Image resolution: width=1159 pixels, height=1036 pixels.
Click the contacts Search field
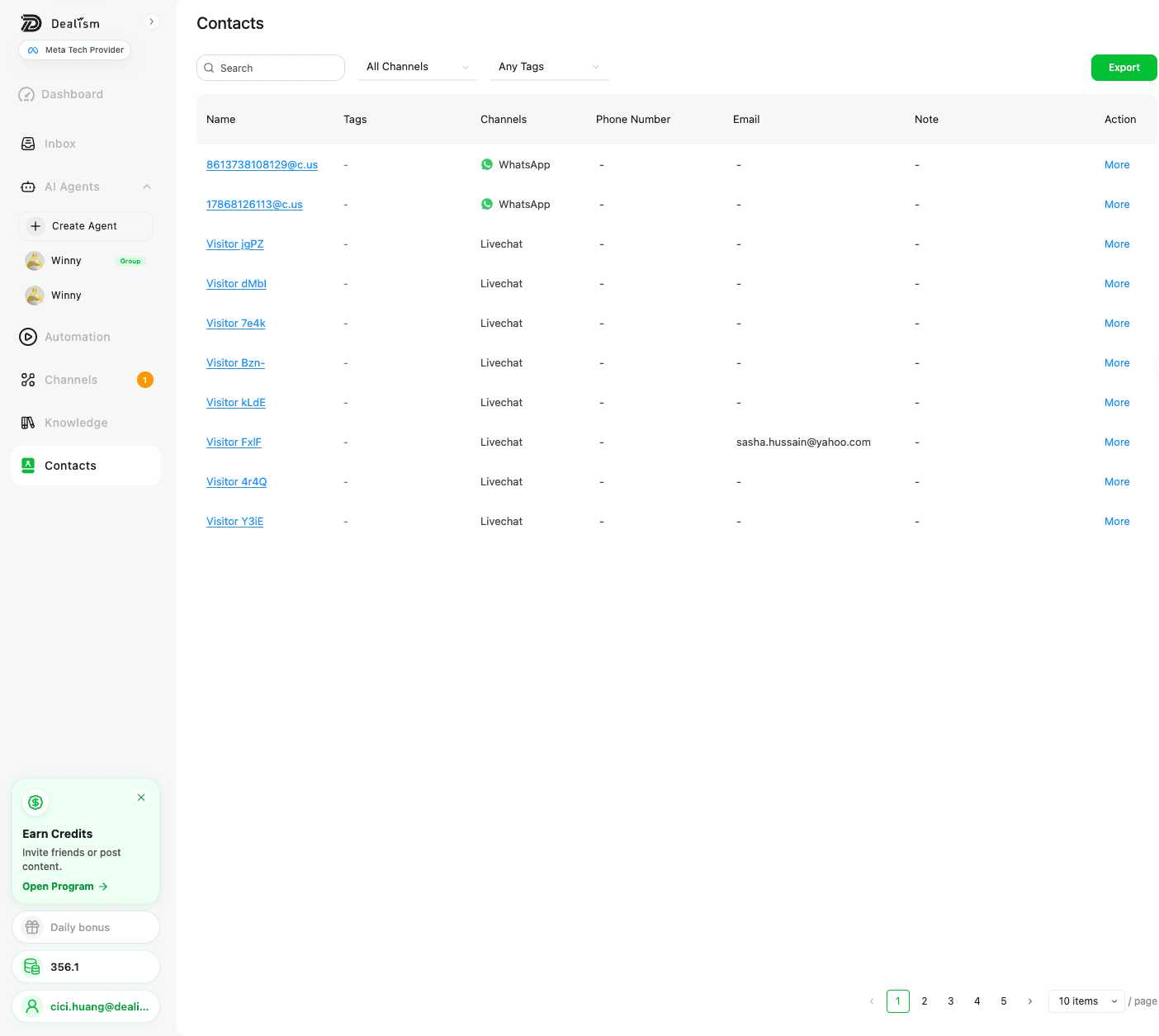(271, 68)
